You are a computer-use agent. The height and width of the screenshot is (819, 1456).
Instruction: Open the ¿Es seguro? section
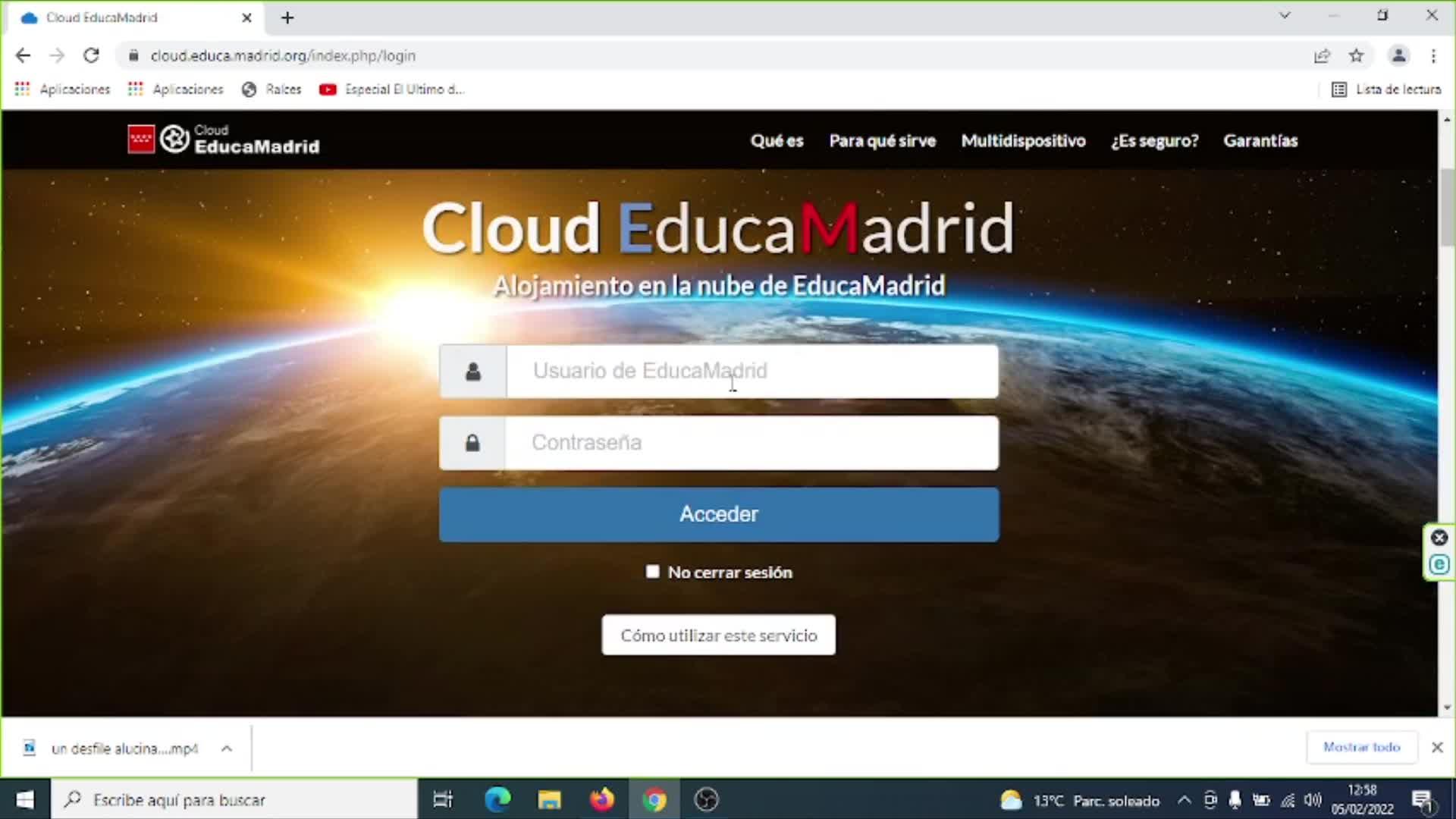(x=1155, y=141)
